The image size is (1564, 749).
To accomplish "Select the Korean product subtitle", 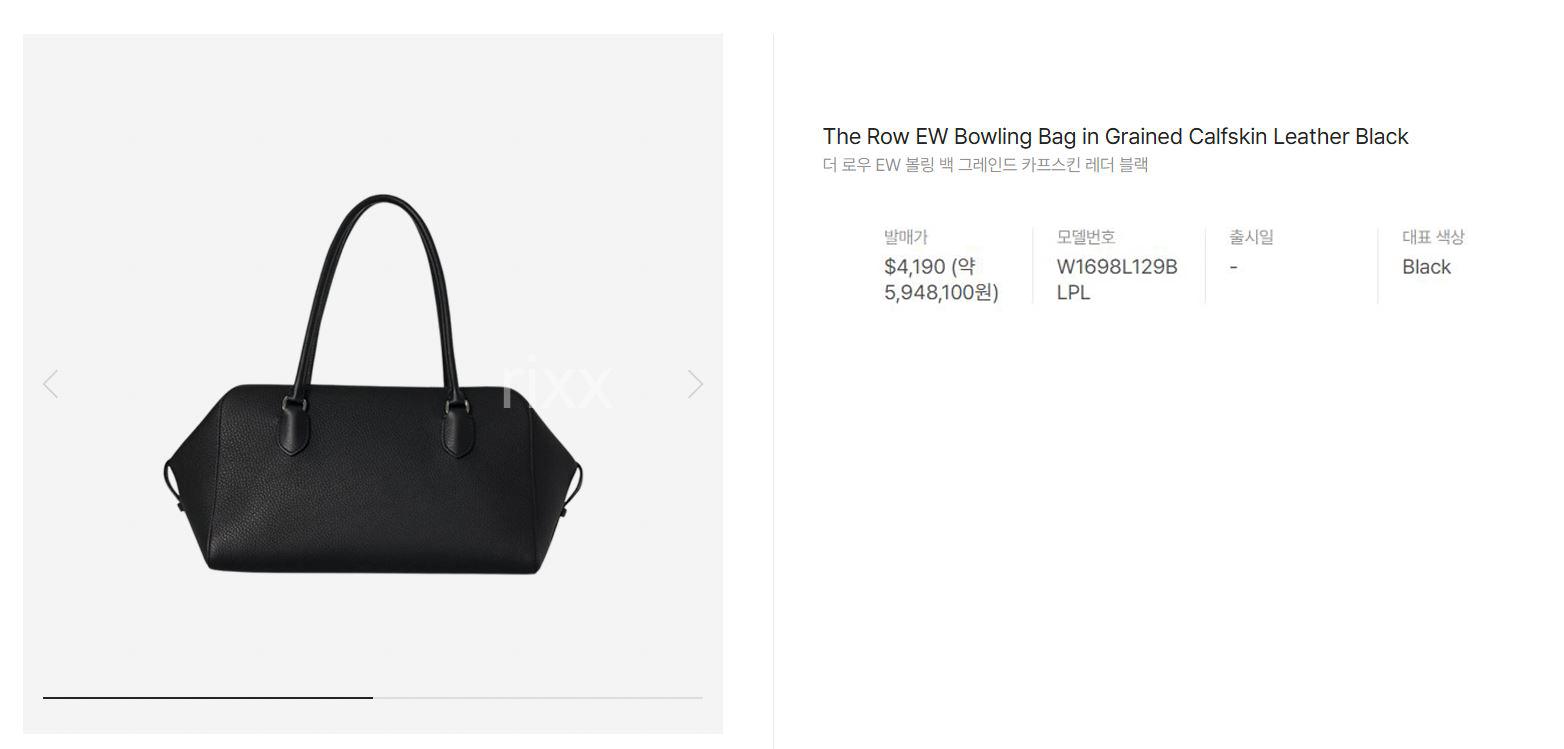I will [x=985, y=165].
